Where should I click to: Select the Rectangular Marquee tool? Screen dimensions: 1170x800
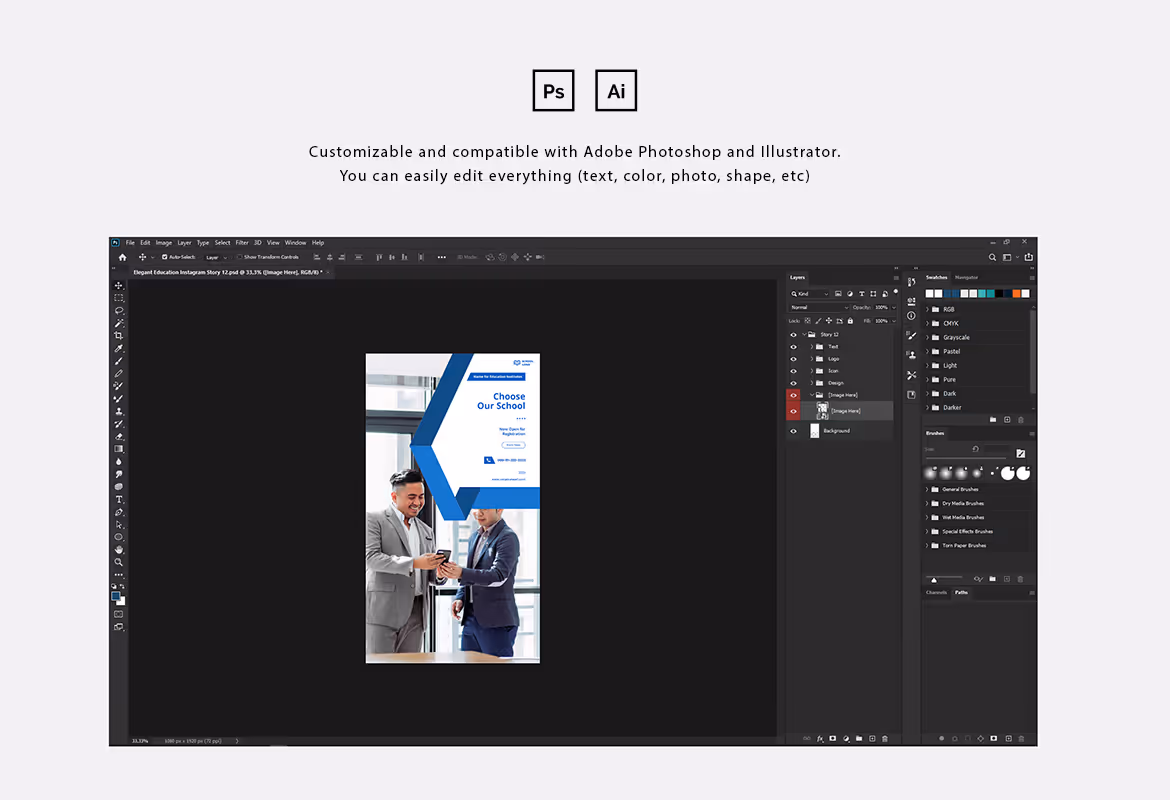coord(119,298)
